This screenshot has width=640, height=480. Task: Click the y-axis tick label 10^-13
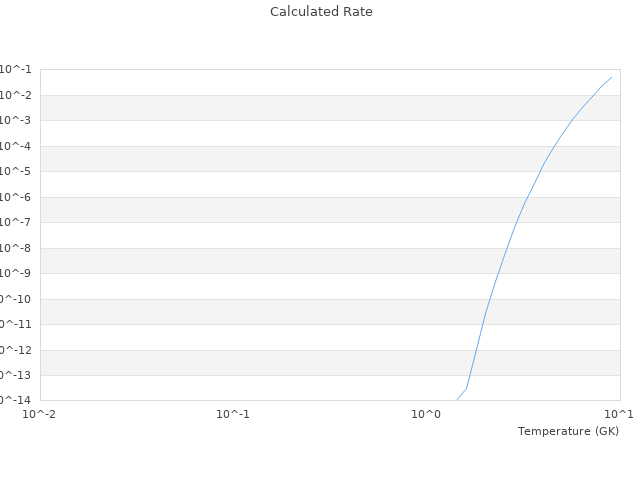15,375
